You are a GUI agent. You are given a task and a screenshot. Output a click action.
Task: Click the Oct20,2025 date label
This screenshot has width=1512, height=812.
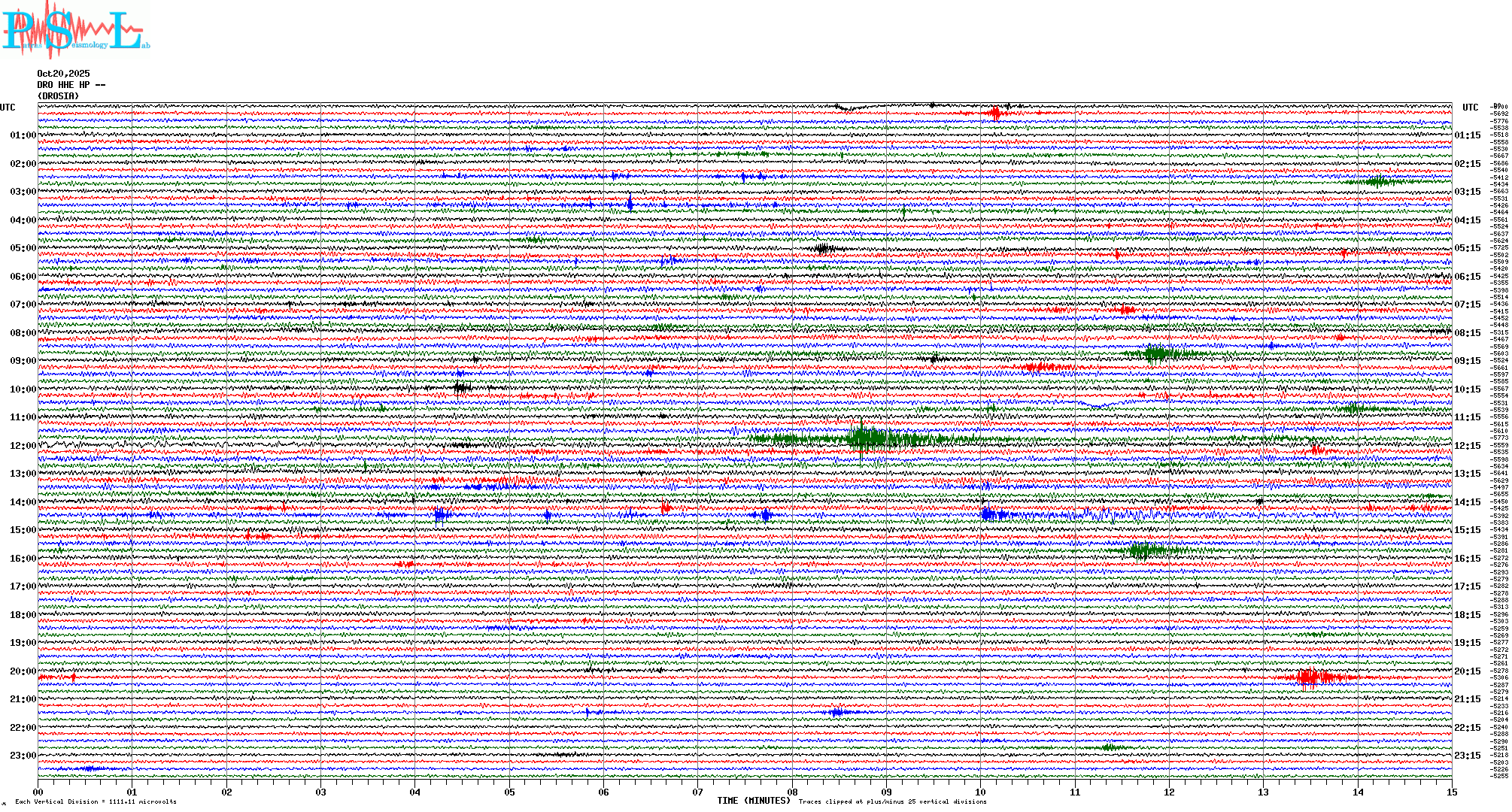pos(63,74)
